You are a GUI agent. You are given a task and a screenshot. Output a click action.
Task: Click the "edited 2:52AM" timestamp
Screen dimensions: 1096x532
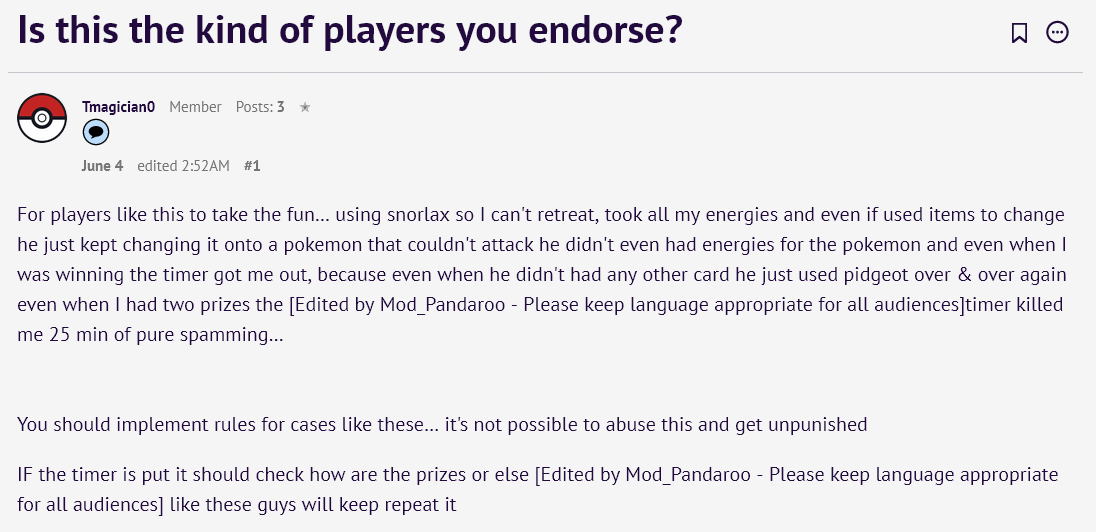(183, 166)
